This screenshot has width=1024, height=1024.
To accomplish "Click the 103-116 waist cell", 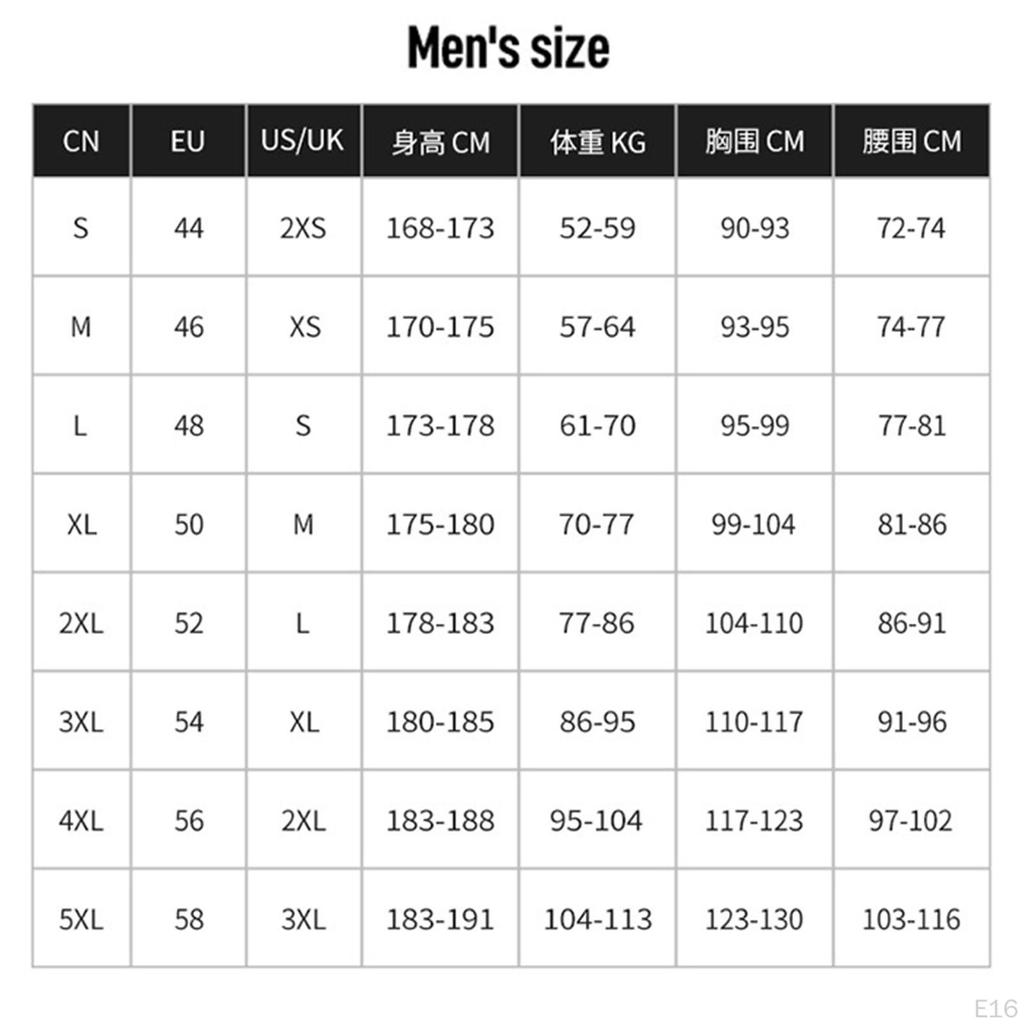I will click(x=911, y=919).
